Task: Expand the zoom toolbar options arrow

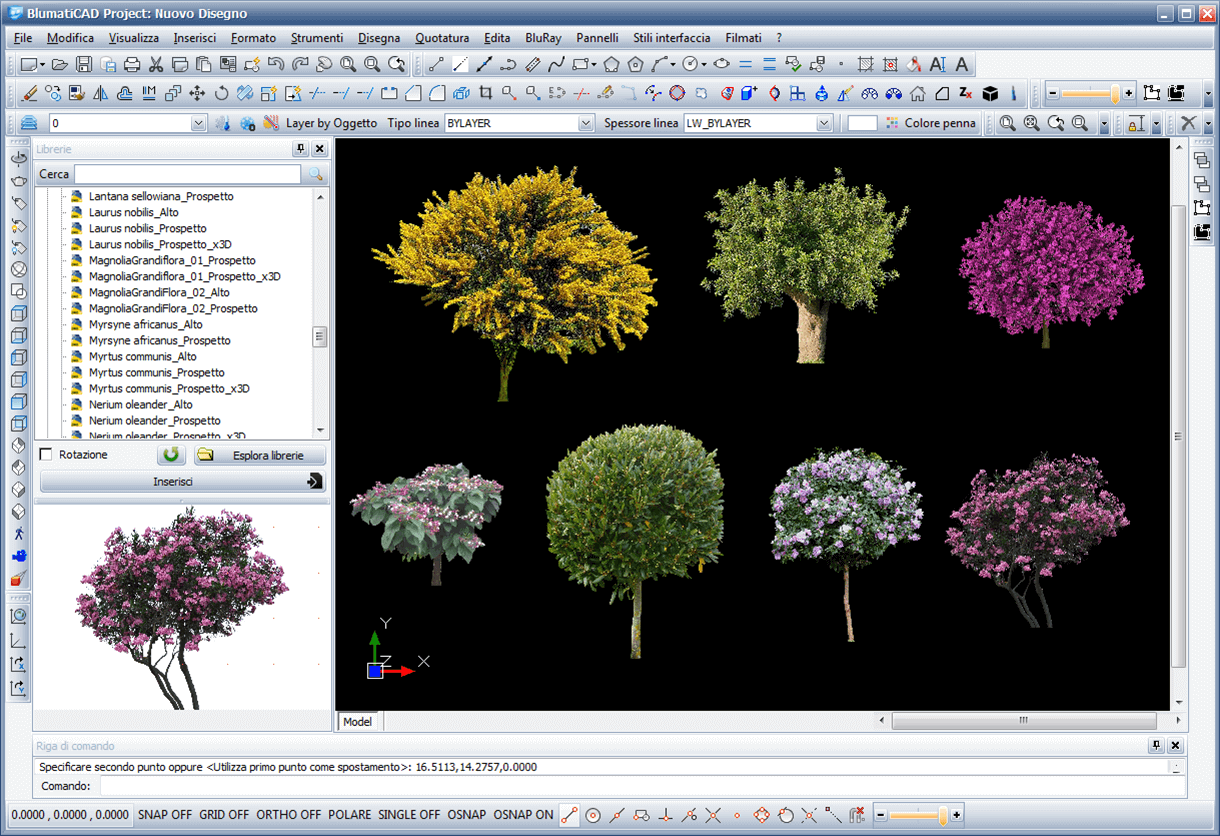Action: coord(1104,123)
